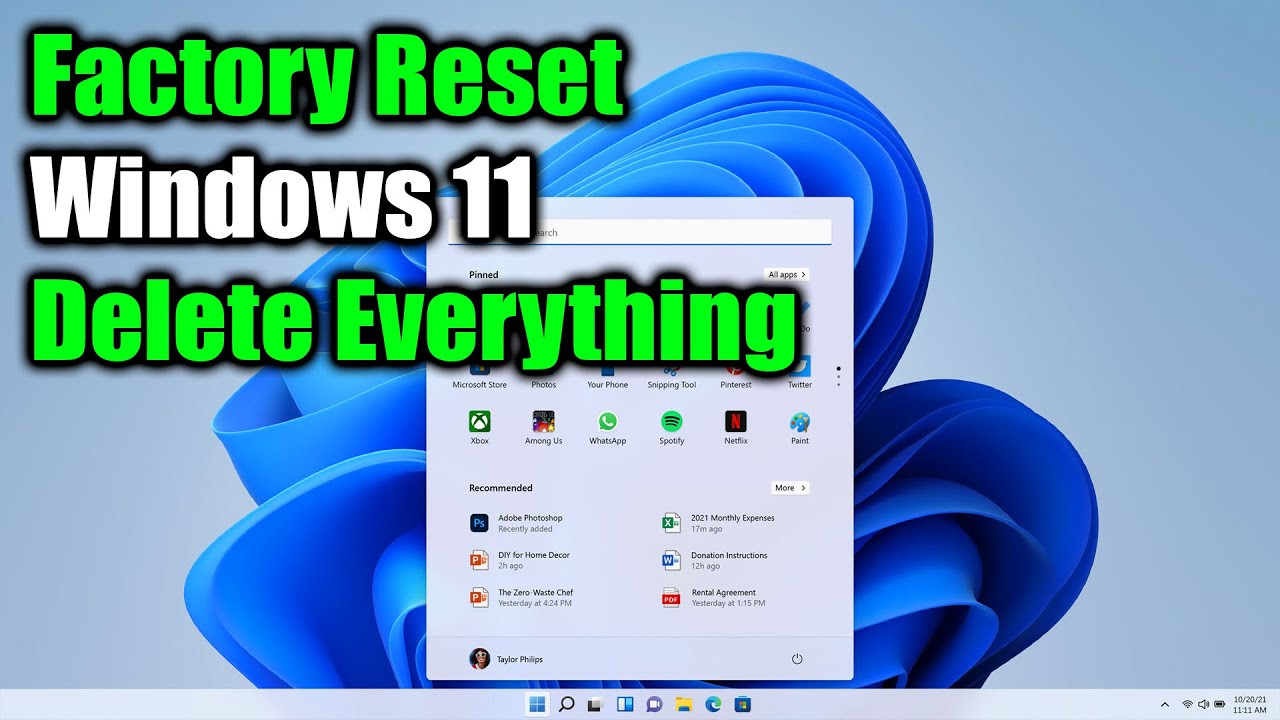Open Adobe Photoshop in Recommended
Image resolution: width=1280 pixels, height=720 pixels.
click(x=517, y=523)
